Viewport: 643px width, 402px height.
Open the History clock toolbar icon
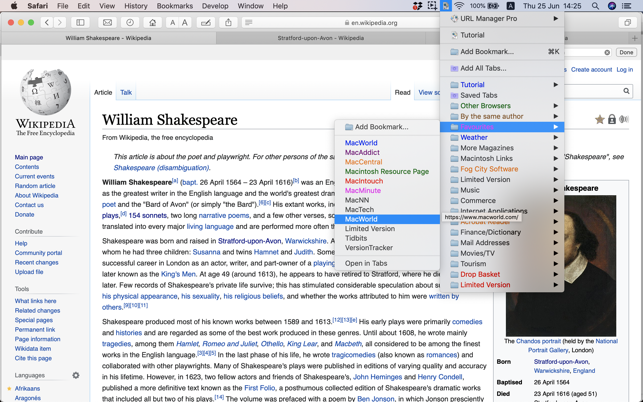pyautogui.click(x=130, y=23)
